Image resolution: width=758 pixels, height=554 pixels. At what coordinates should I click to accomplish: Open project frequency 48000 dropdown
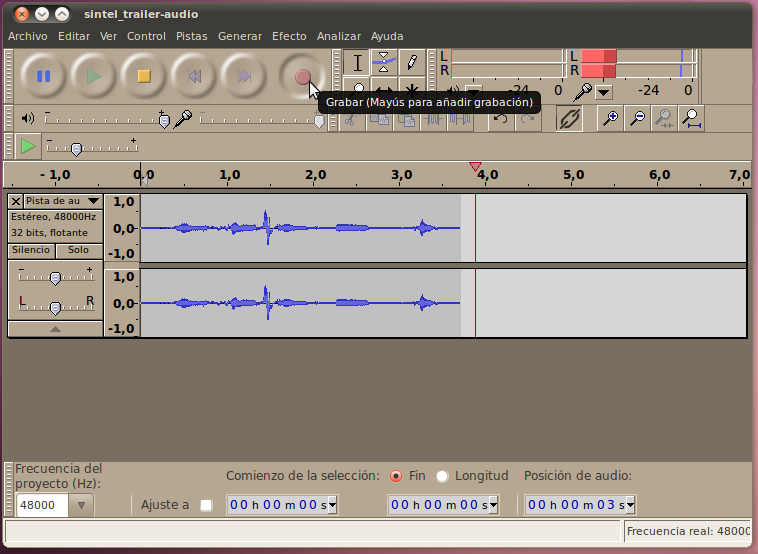click(81, 506)
